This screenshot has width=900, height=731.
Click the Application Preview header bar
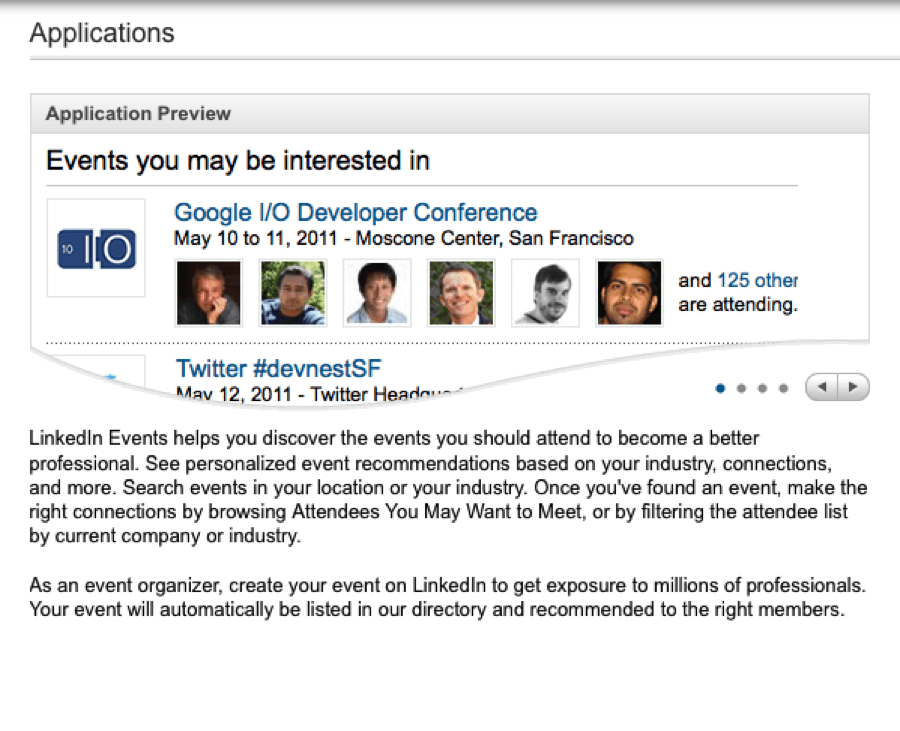(450, 114)
